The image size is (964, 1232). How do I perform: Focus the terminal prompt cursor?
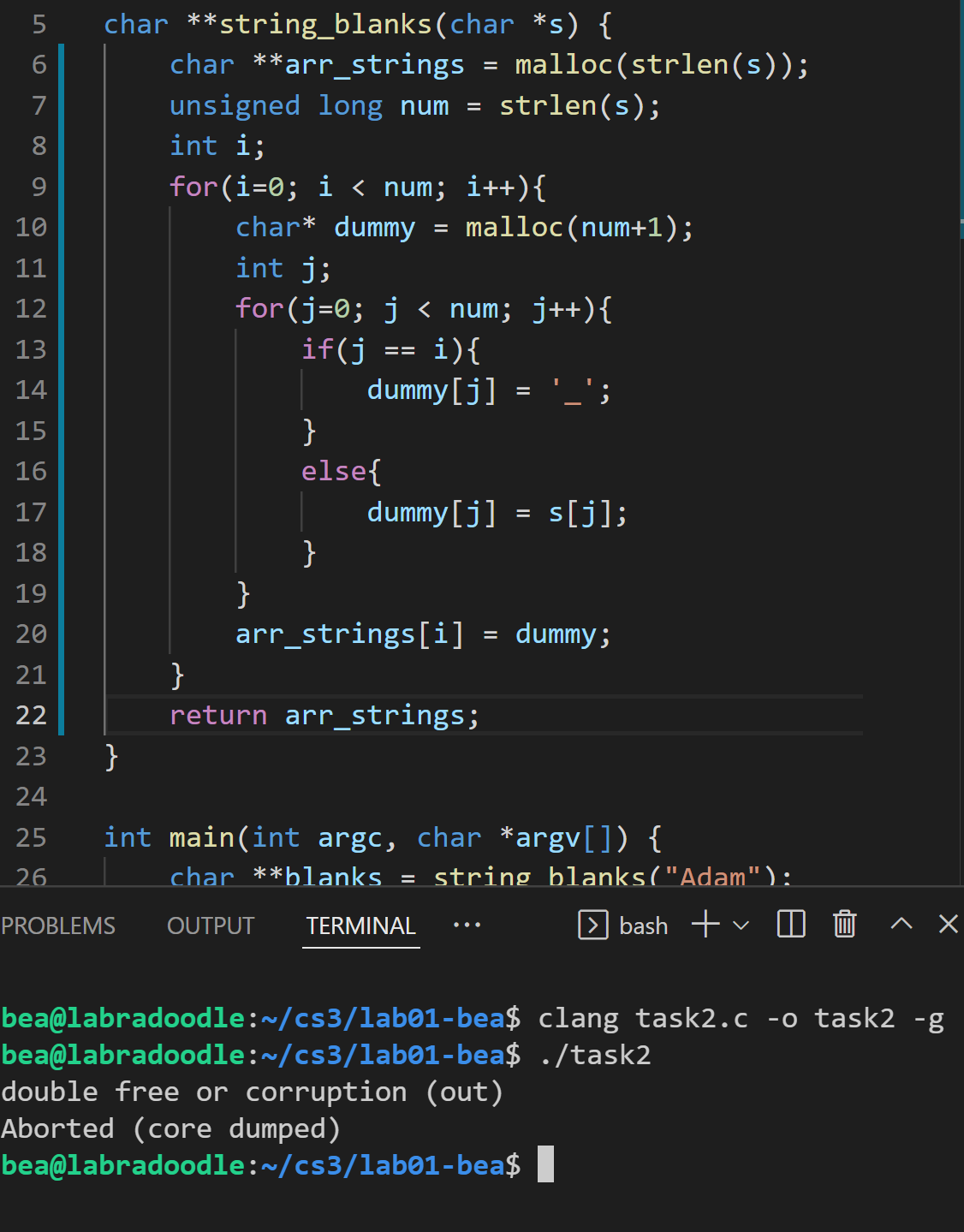click(545, 1164)
